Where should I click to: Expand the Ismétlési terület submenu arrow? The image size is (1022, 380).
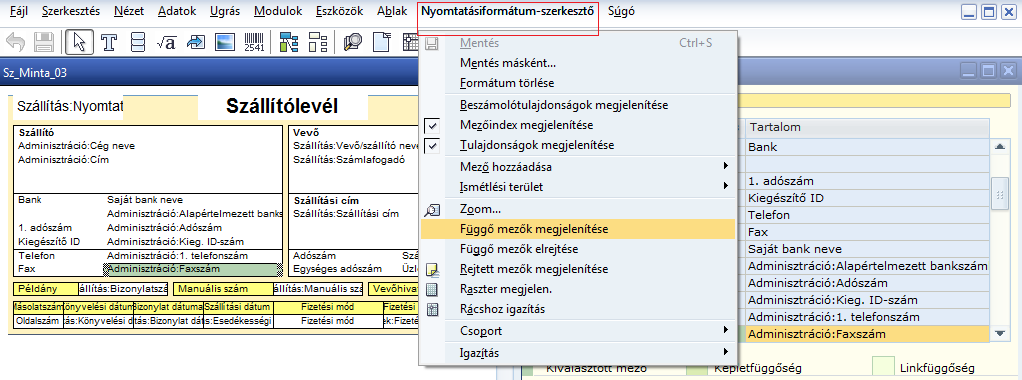(x=725, y=186)
